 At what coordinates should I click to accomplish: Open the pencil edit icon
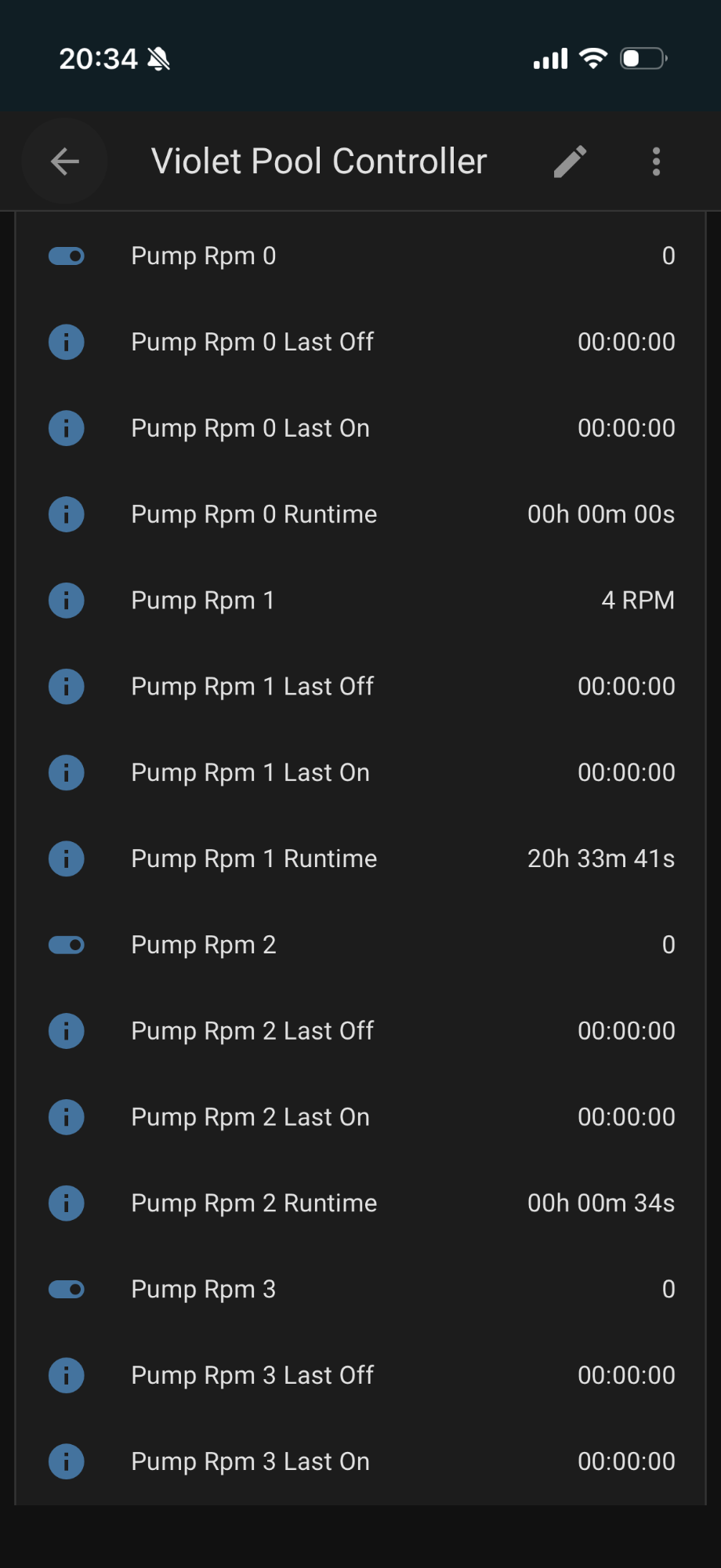[570, 162]
